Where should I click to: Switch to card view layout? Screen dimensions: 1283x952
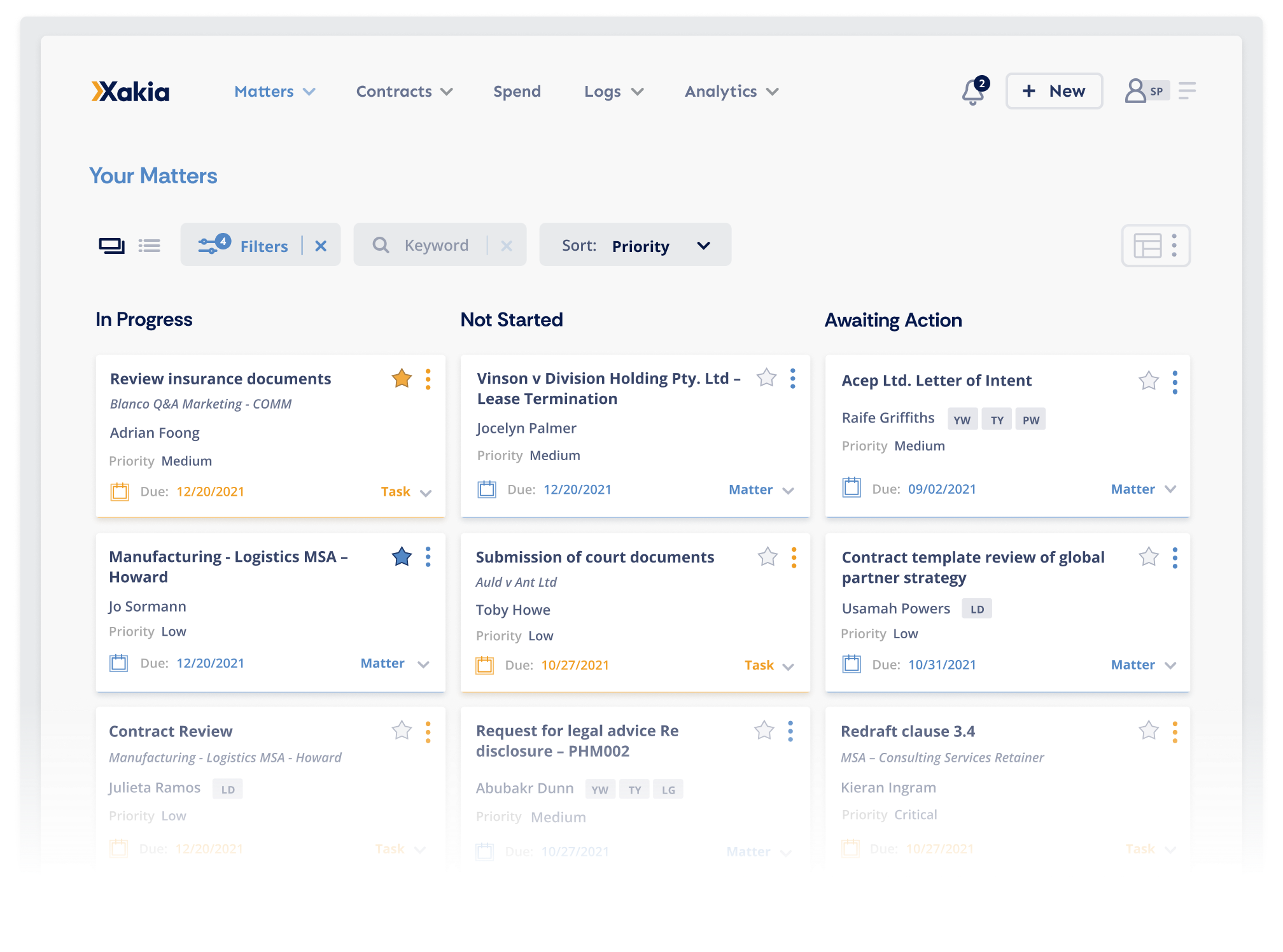[111, 246]
